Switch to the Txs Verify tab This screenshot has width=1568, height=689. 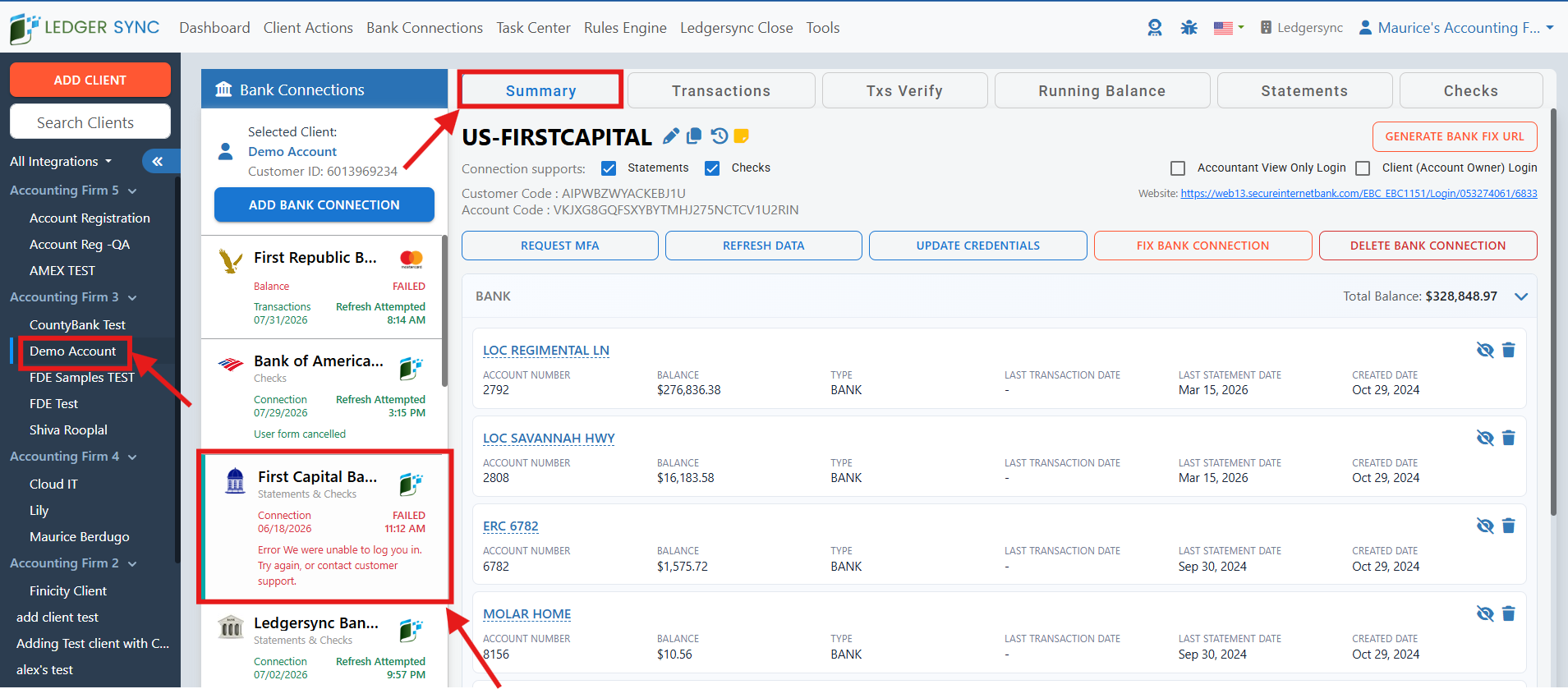[904, 90]
